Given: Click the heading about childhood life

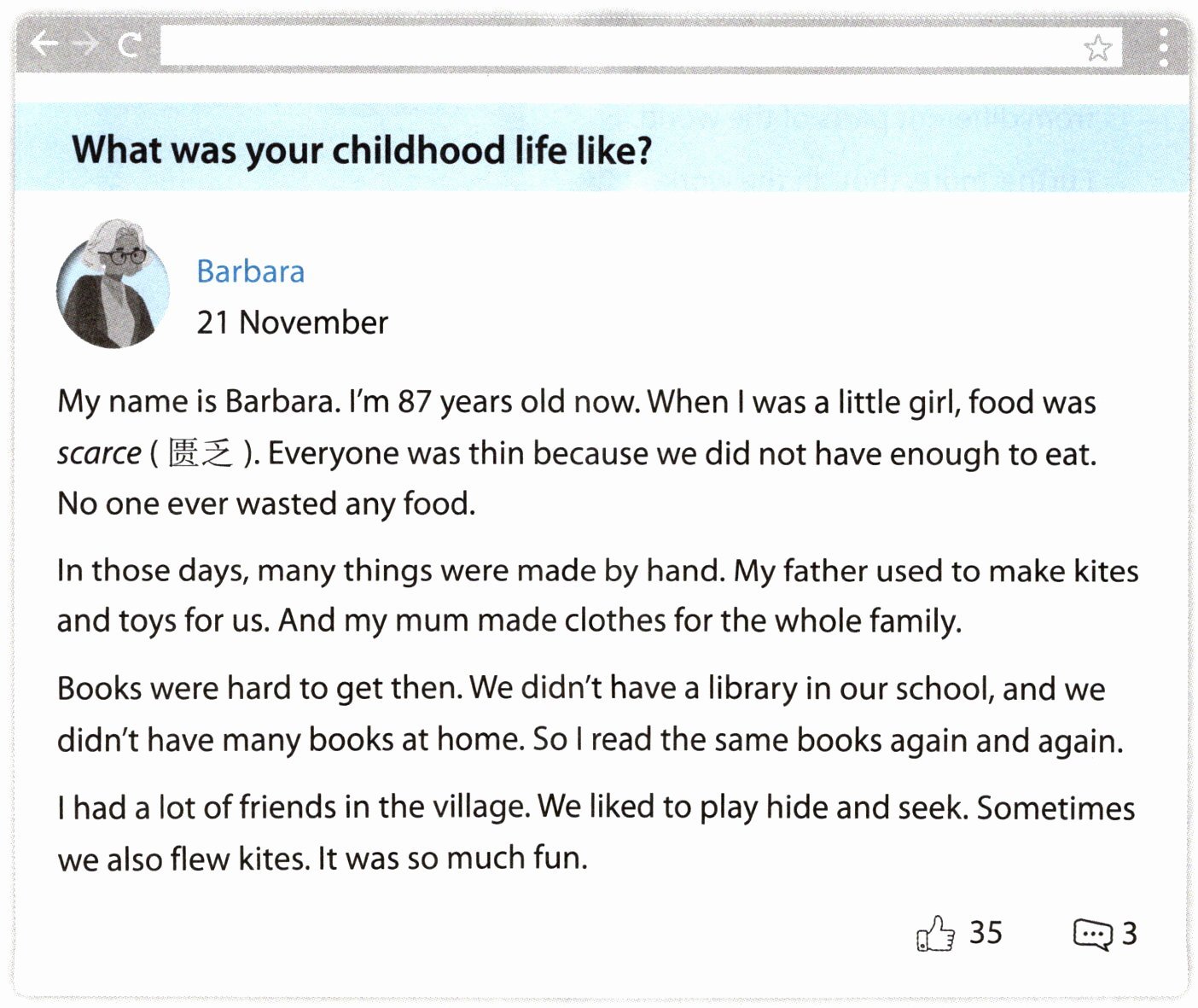Looking at the screenshot, I should [362, 150].
